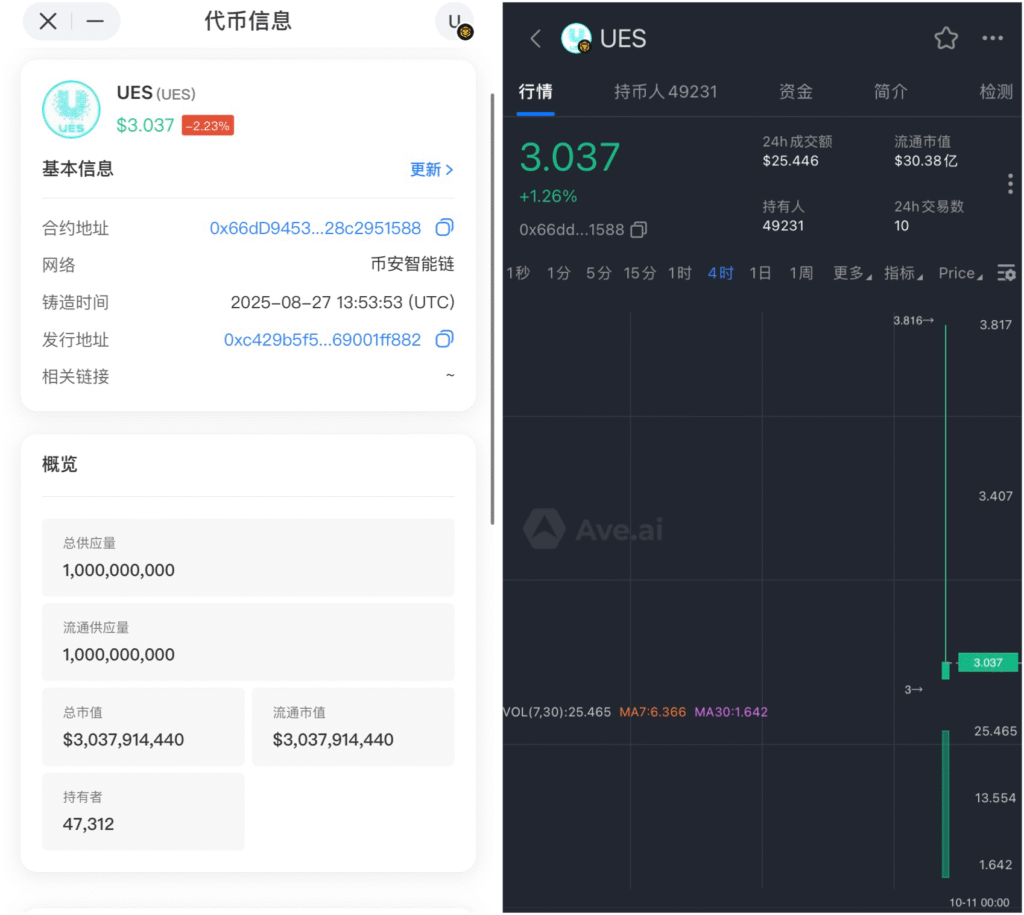
Task: Select the 1日 timeframe
Action: point(760,273)
